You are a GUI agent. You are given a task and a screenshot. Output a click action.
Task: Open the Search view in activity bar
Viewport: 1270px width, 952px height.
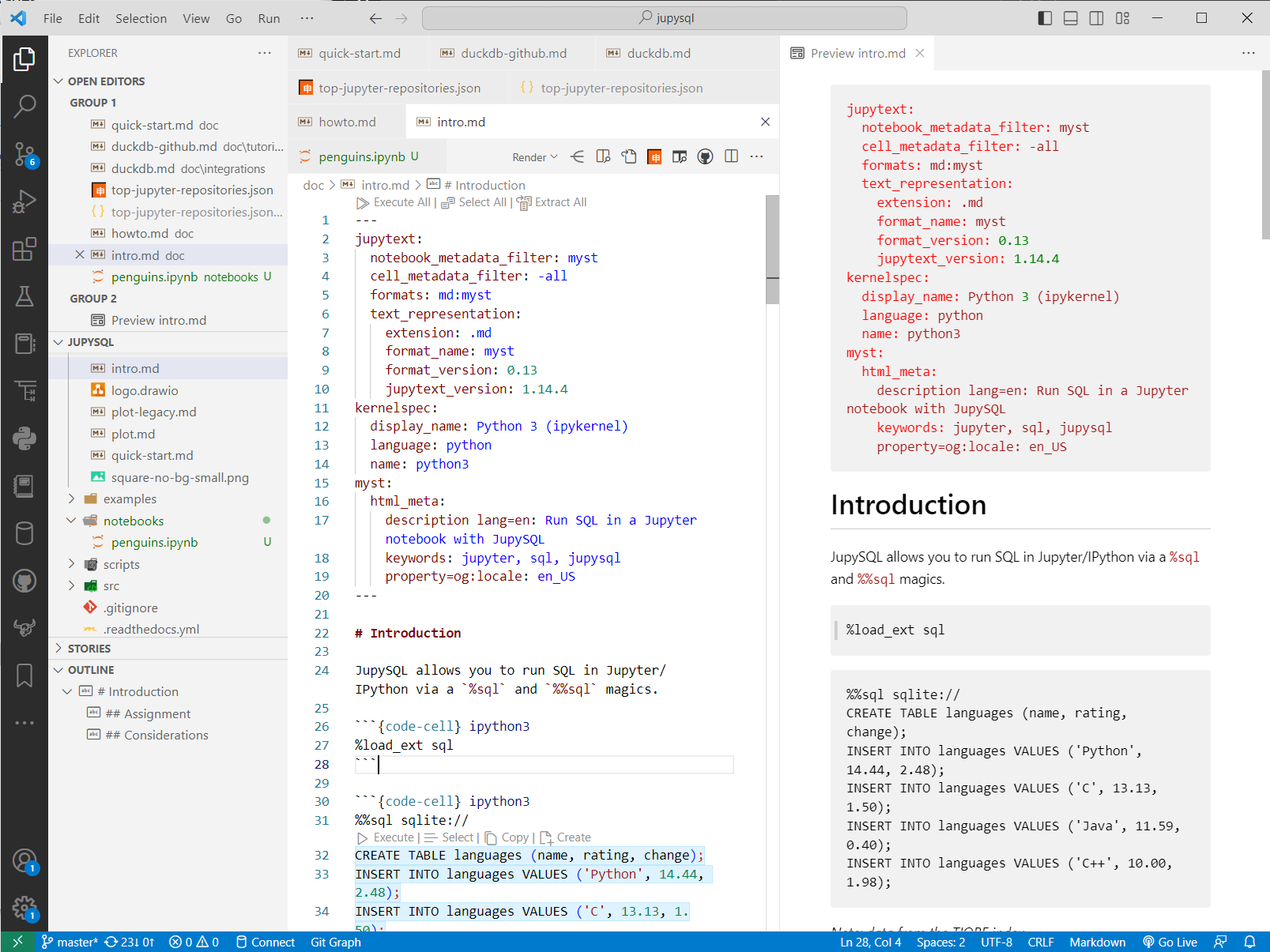click(24, 105)
